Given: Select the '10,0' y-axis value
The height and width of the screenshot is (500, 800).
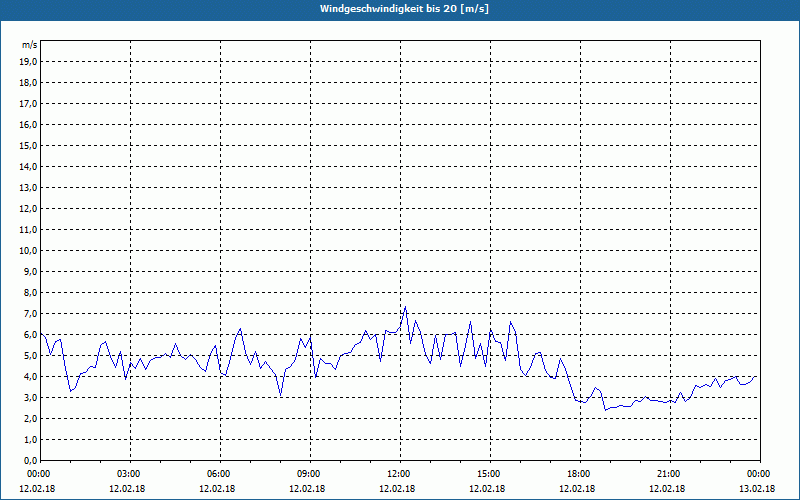Looking at the screenshot, I should point(28,251).
